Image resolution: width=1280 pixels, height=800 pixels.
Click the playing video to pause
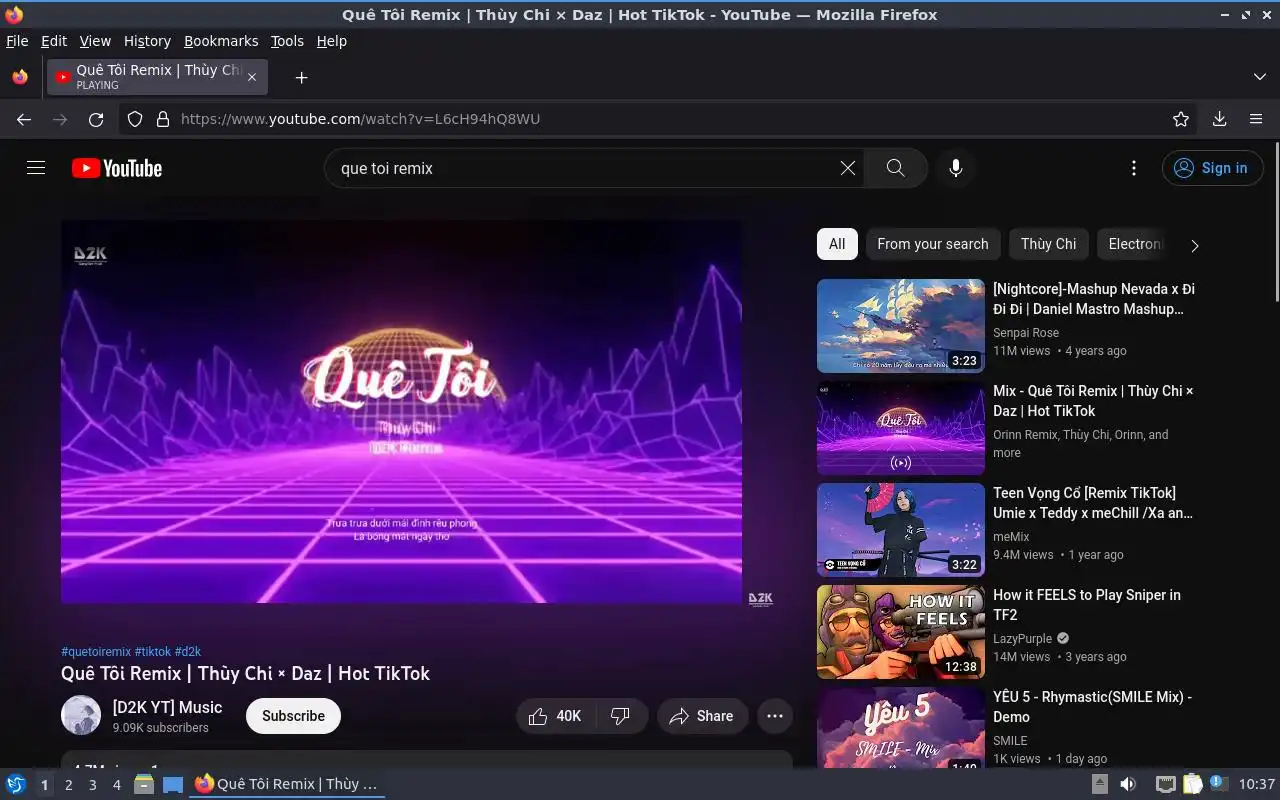tap(401, 412)
